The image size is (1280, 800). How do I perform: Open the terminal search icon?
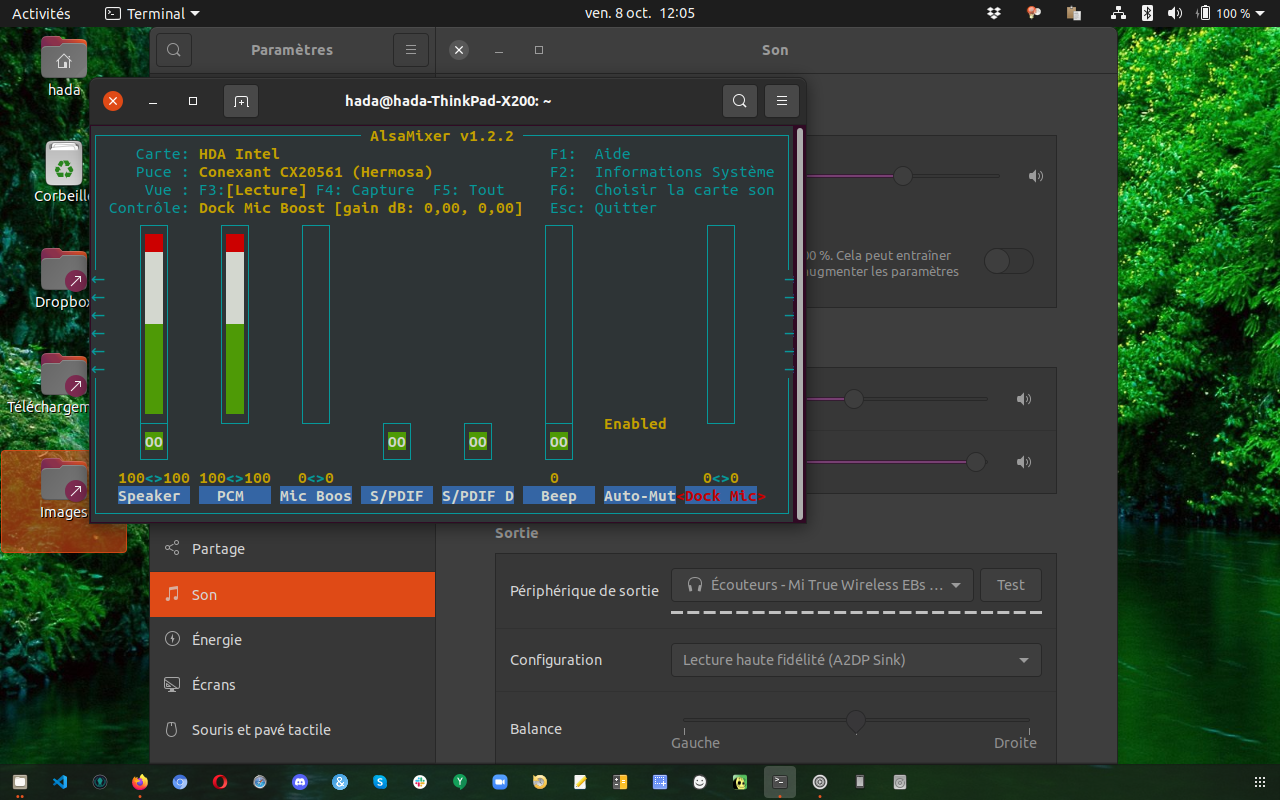coord(739,101)
